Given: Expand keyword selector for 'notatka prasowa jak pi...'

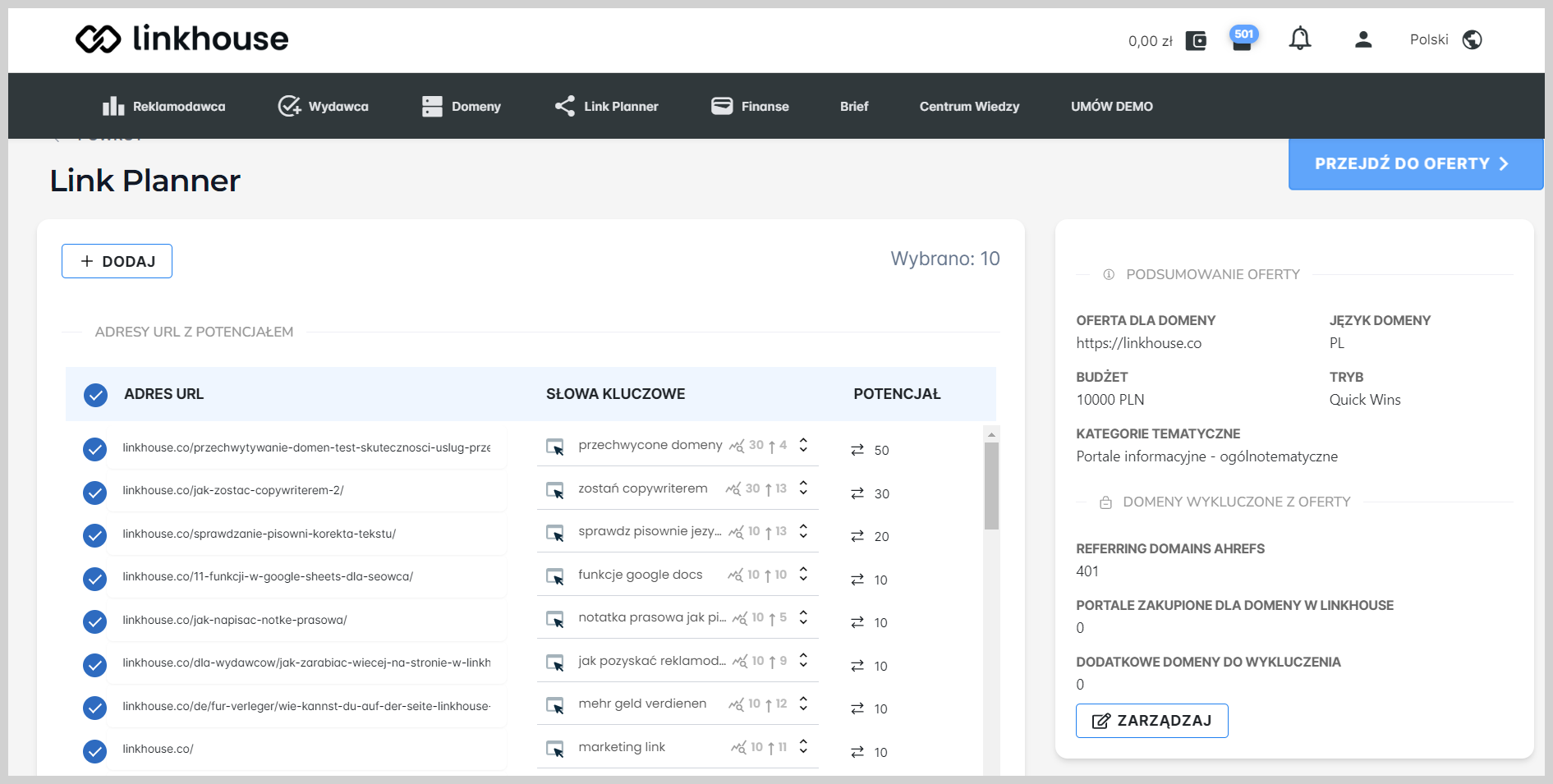Looking at the screenshot, I should [x=803, y=617].
